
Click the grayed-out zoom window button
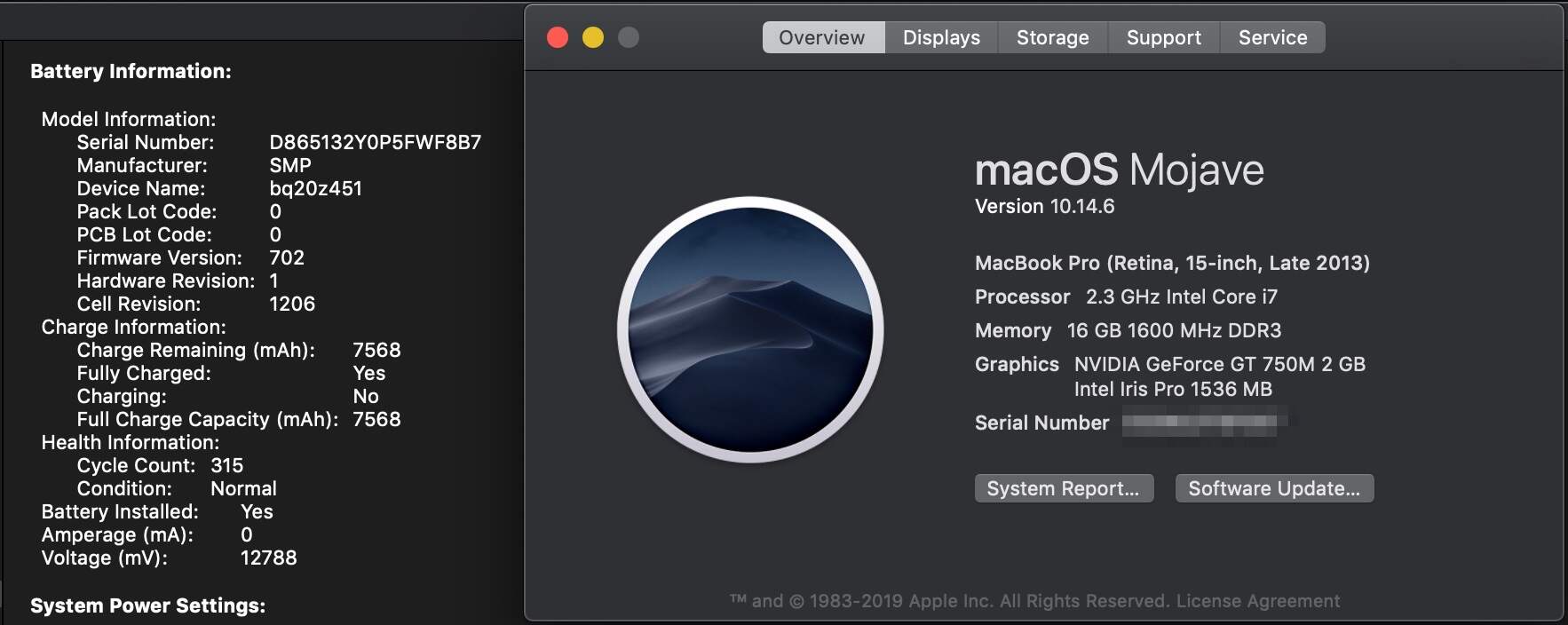click(x=629, y=37)
